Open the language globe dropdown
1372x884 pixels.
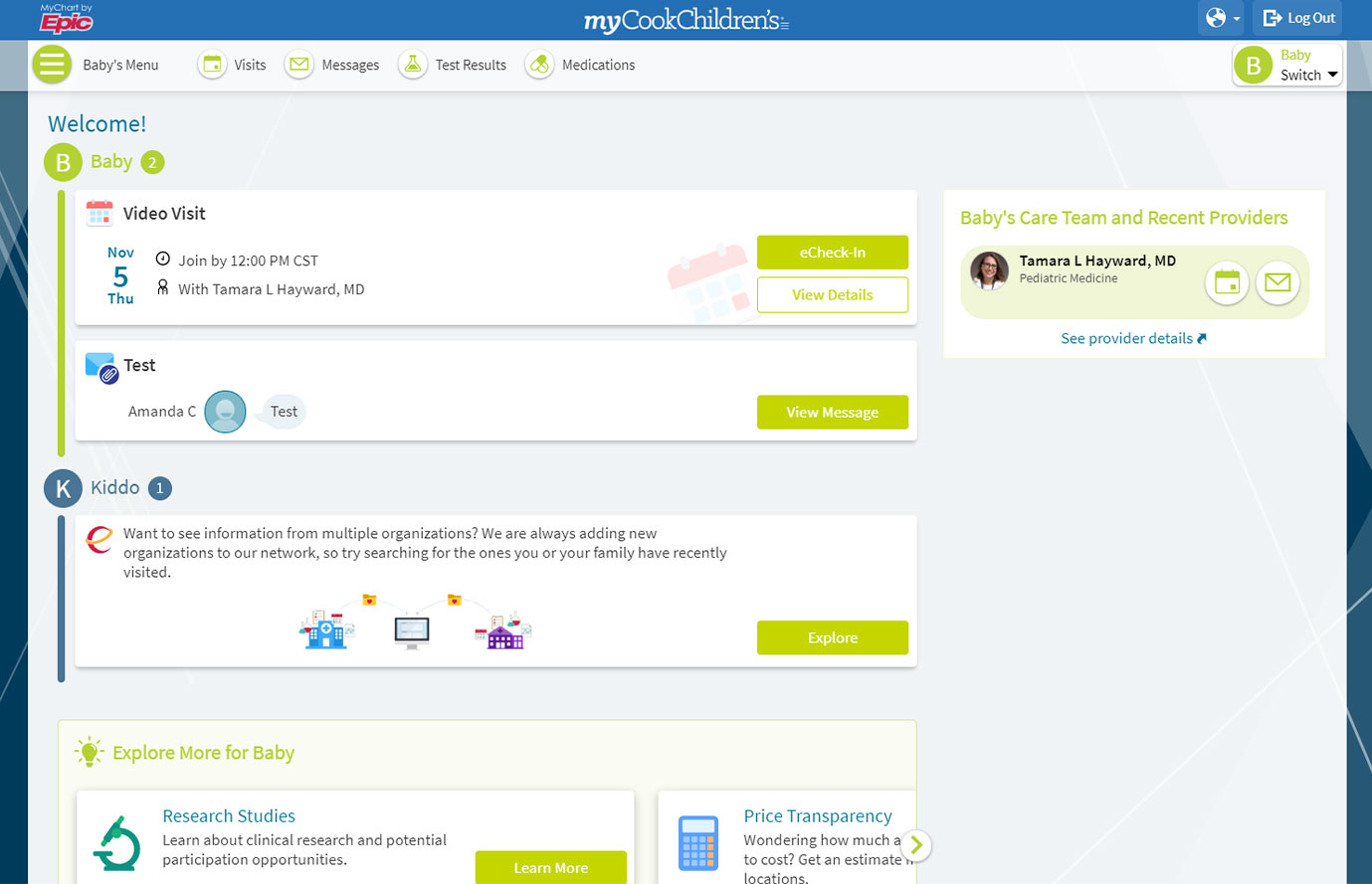pos(1222,18)
